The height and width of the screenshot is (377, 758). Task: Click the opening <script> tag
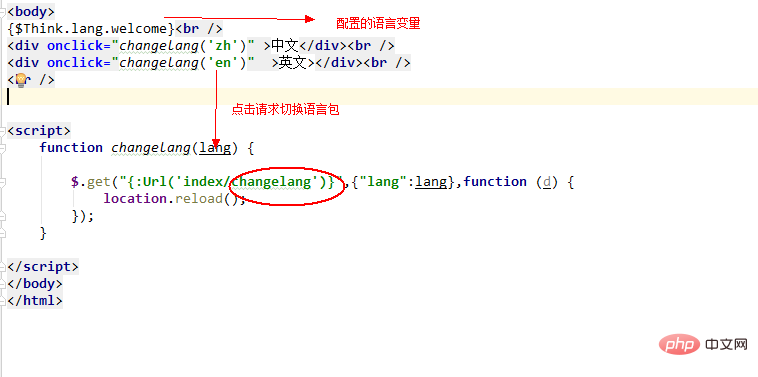39,131
